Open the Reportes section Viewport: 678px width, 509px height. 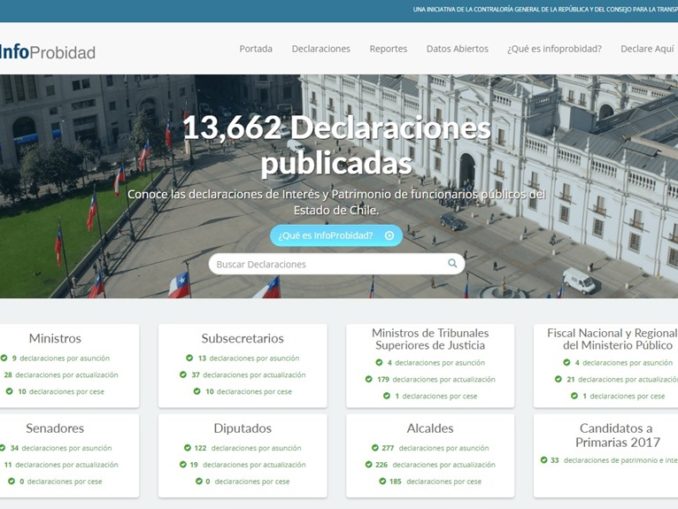[388, 49]
